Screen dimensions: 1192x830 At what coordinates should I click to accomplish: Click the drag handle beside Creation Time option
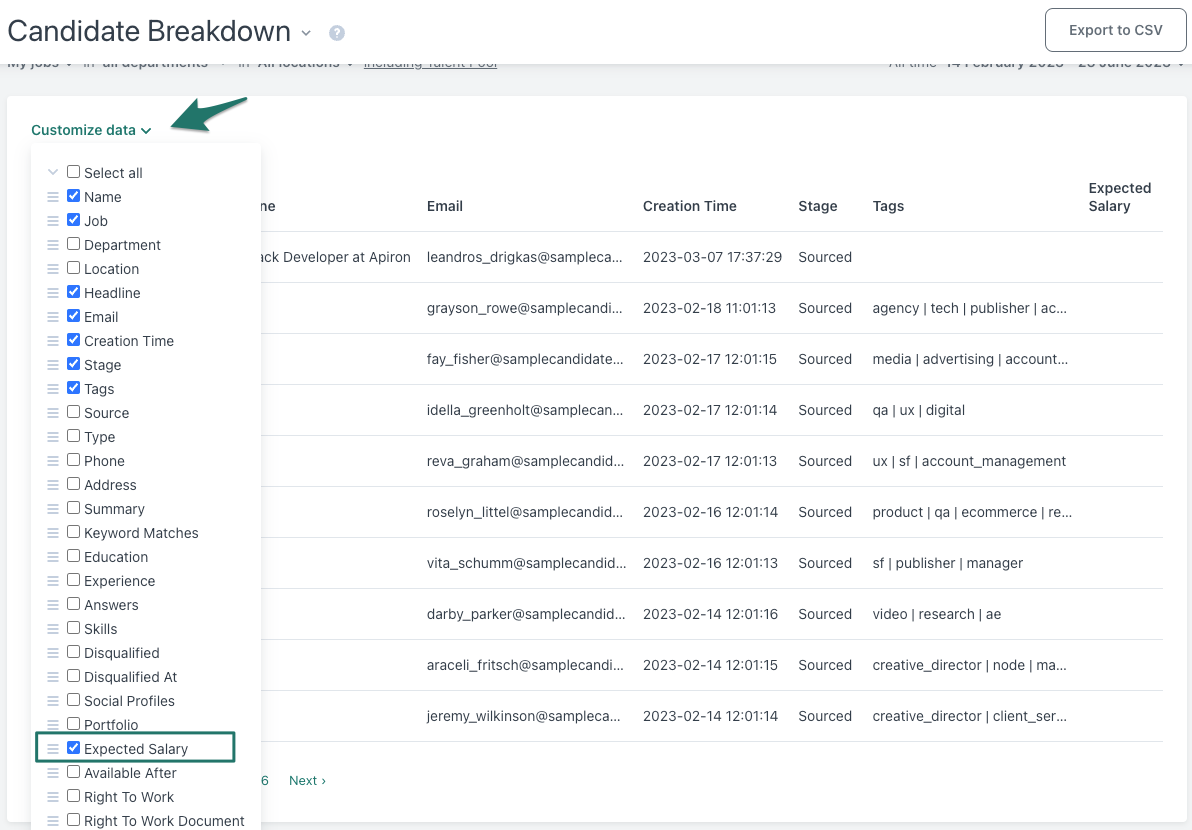53,341
